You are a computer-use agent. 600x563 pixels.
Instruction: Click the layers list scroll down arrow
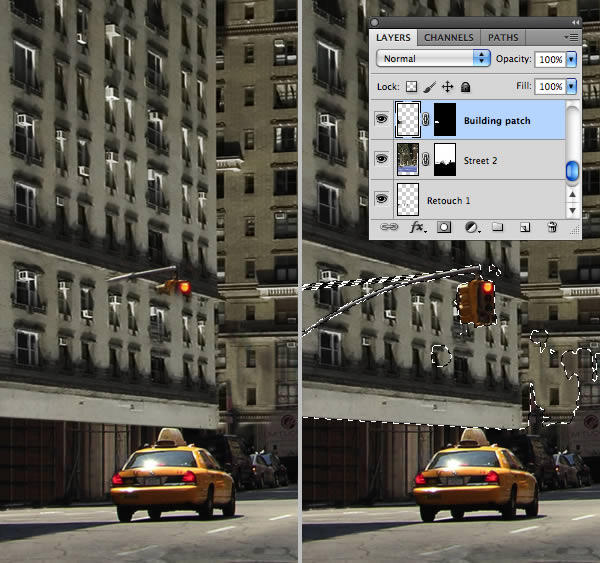tap(572, 211)
